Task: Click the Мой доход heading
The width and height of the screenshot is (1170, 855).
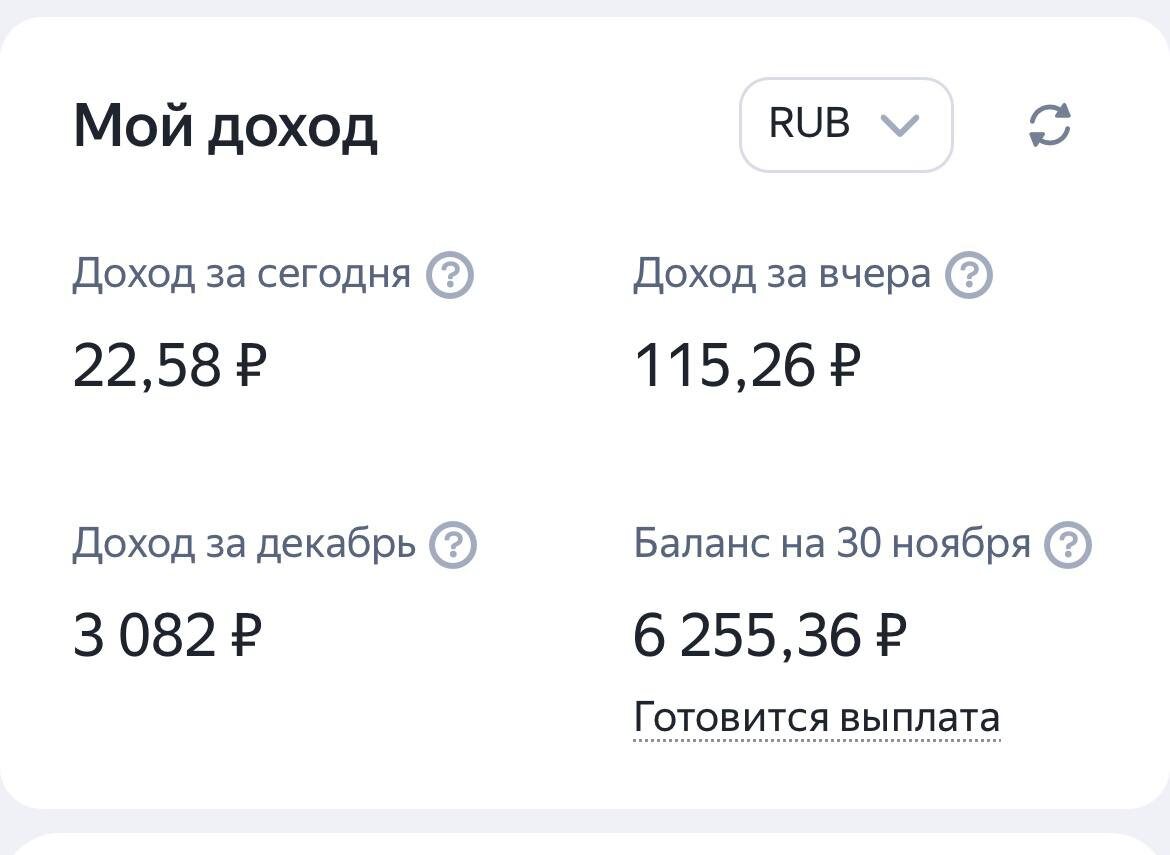Action: coord(225,127)
